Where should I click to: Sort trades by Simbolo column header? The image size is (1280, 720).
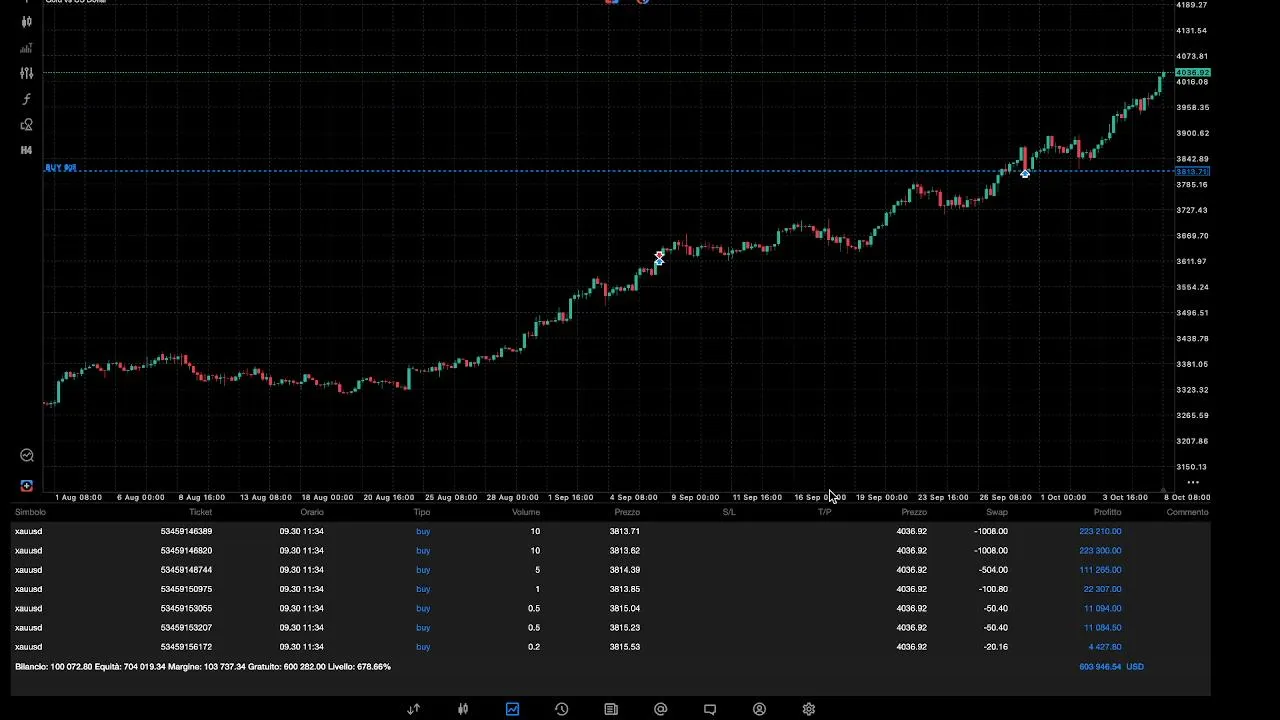coord(30,512)
